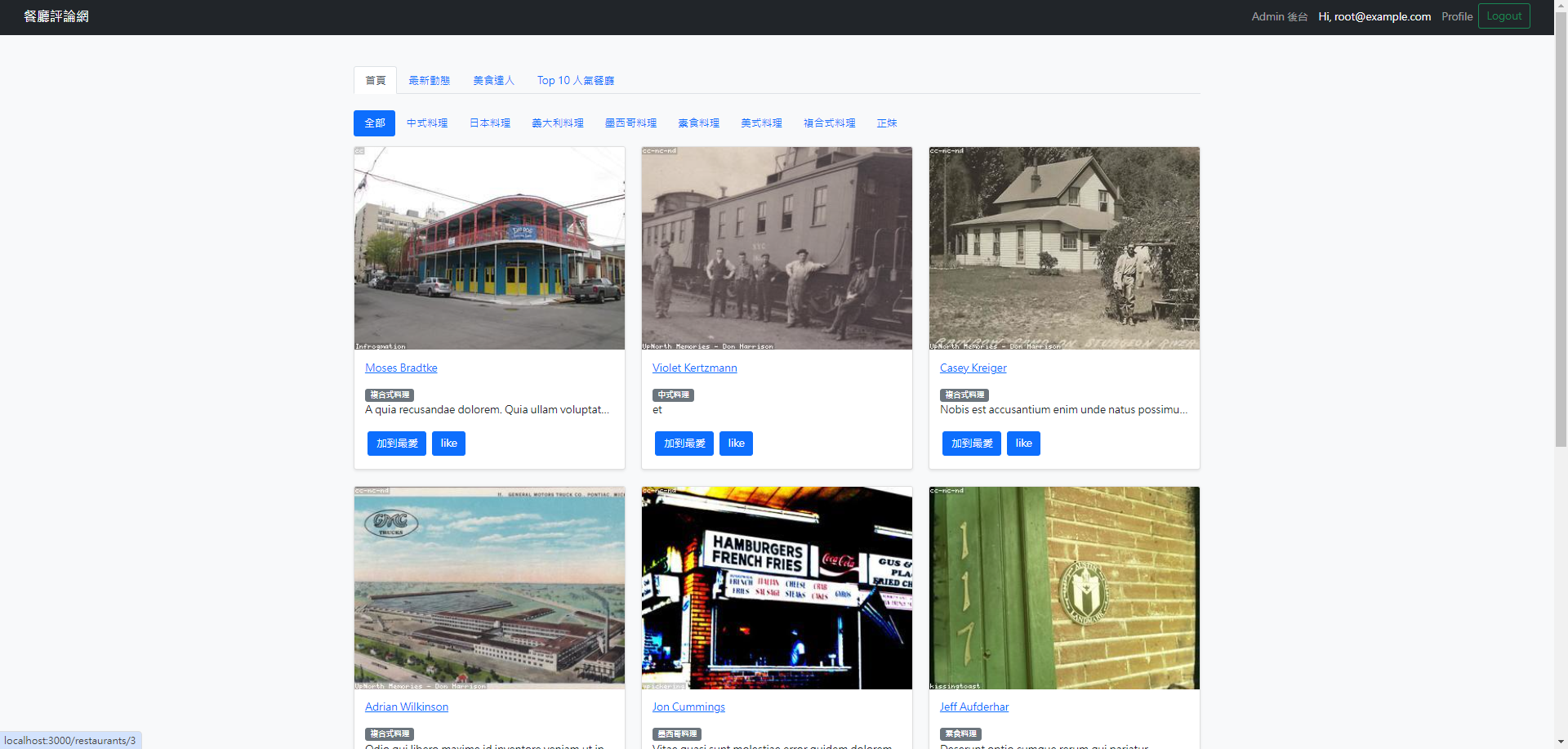
Task: Open the Adrian Wilkinson factory postcard image
Action: click(489, 588)
